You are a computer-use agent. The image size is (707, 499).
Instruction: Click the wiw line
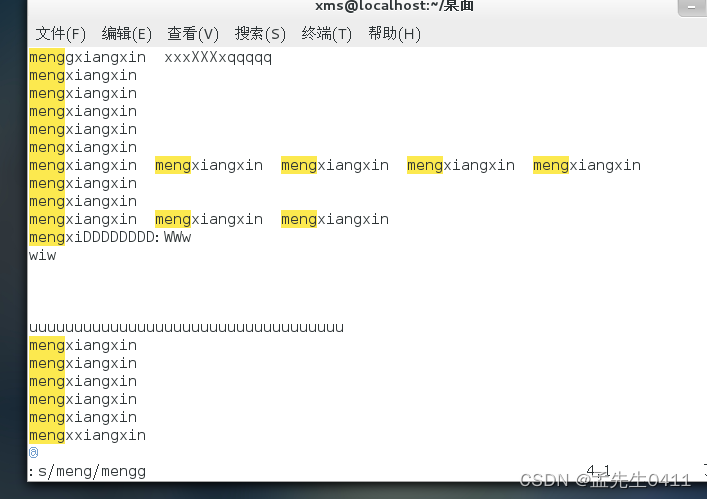[x=42, y=256]
